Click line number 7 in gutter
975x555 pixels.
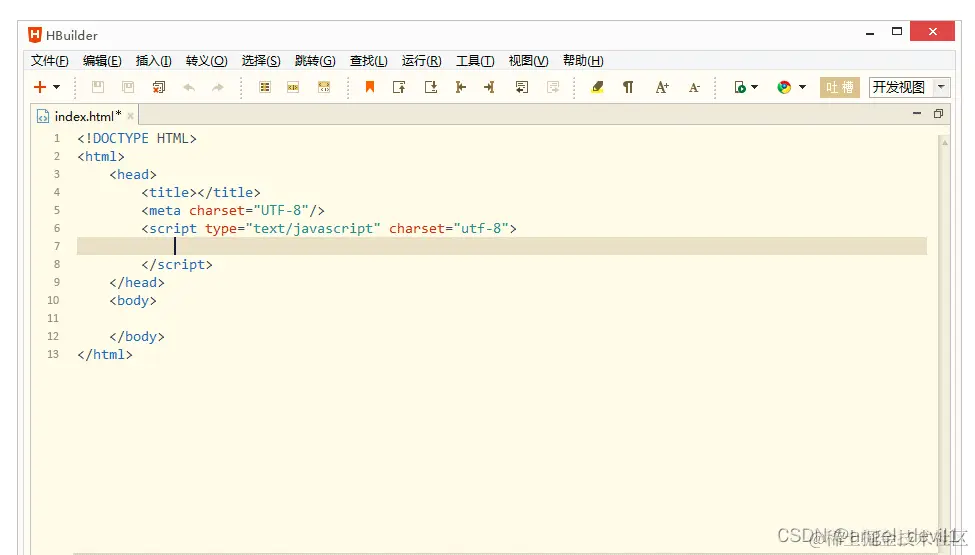click(57, 246)
